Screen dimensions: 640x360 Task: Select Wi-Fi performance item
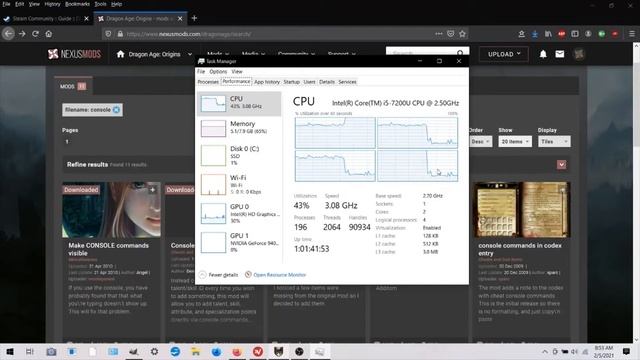tap(239, 184)
